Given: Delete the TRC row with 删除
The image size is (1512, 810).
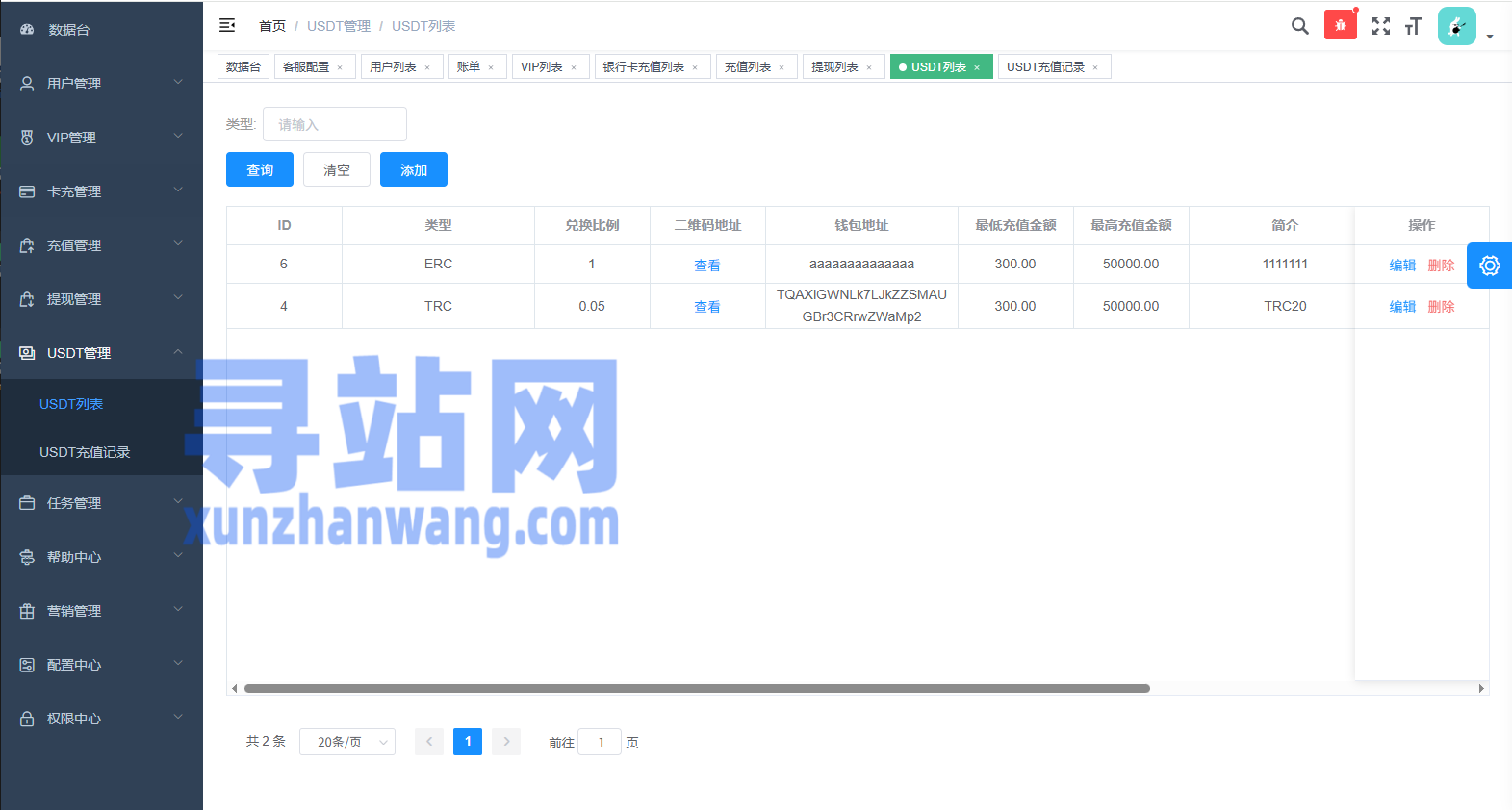Looking at the screenshot, I should (x=1441, y=307).
